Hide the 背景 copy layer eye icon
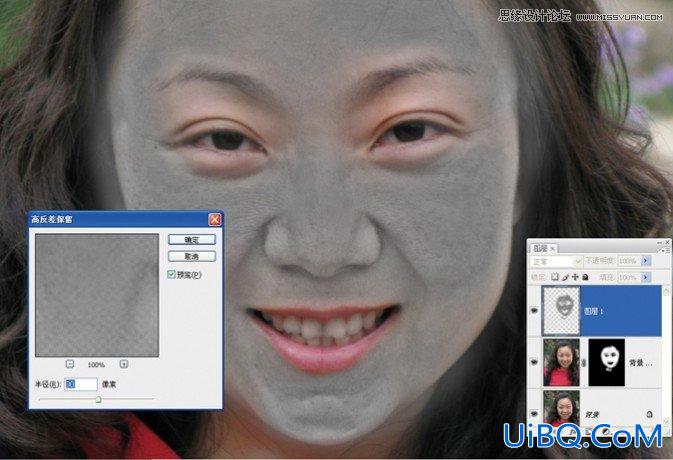Screen dimensions: 673x460 534,362
